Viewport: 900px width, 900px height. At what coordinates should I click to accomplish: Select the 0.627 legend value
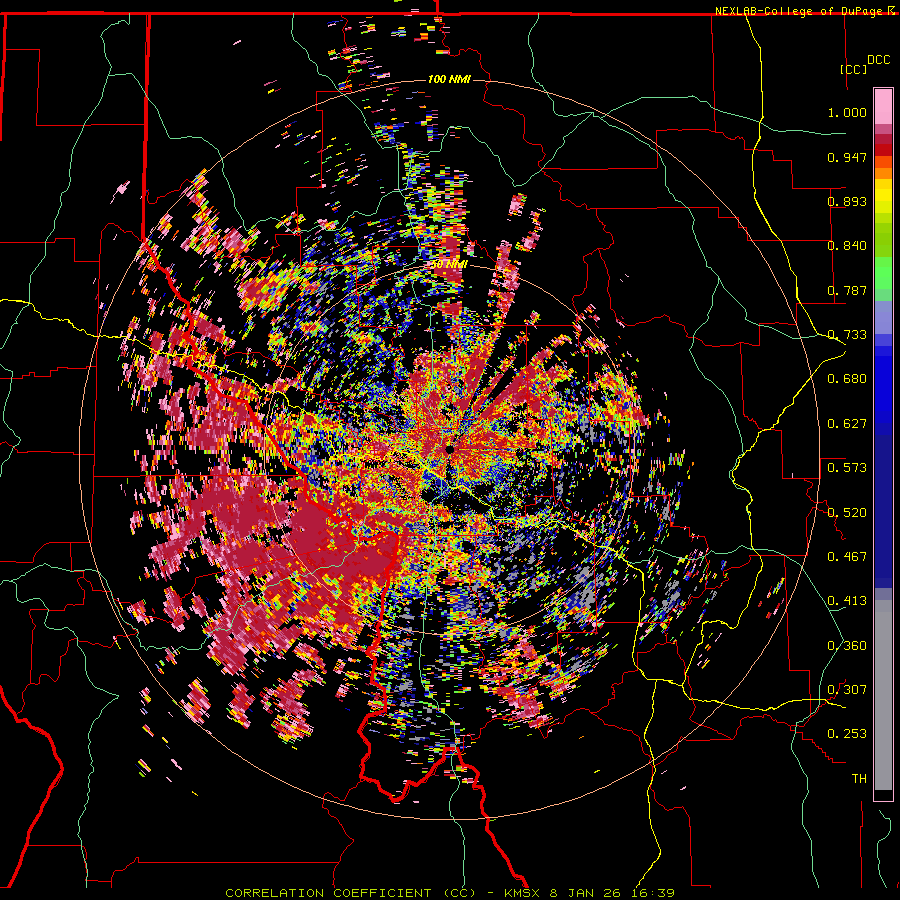tap(847, 424)
